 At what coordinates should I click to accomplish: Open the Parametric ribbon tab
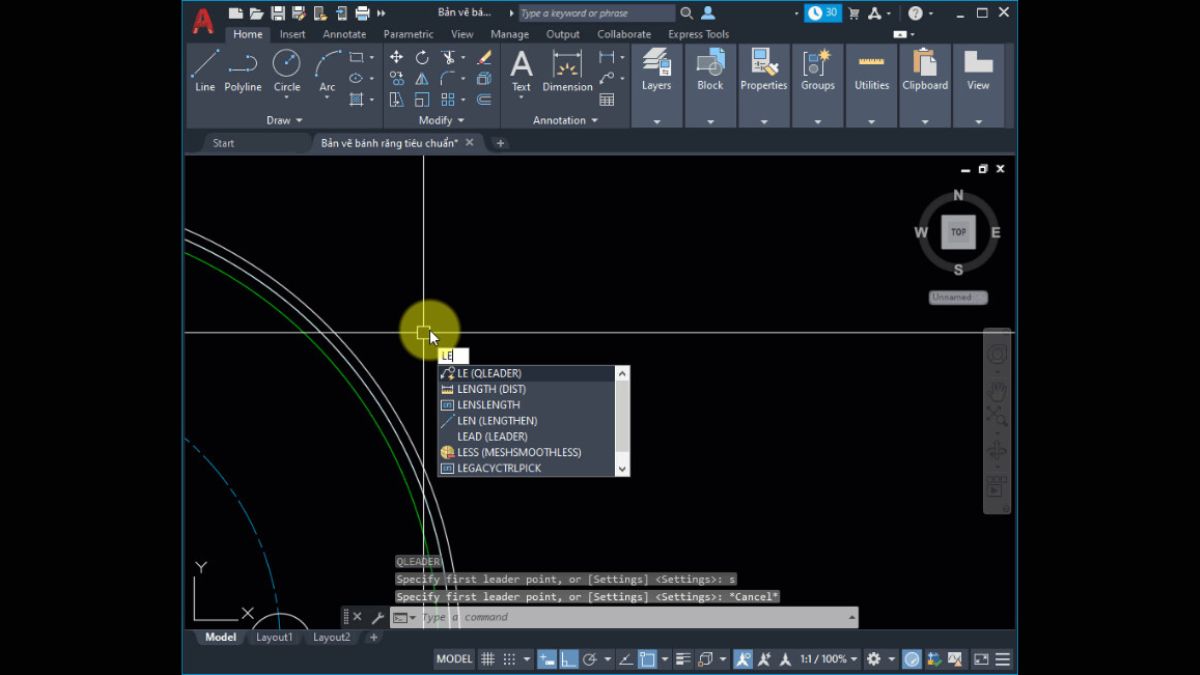pos(408,34)
